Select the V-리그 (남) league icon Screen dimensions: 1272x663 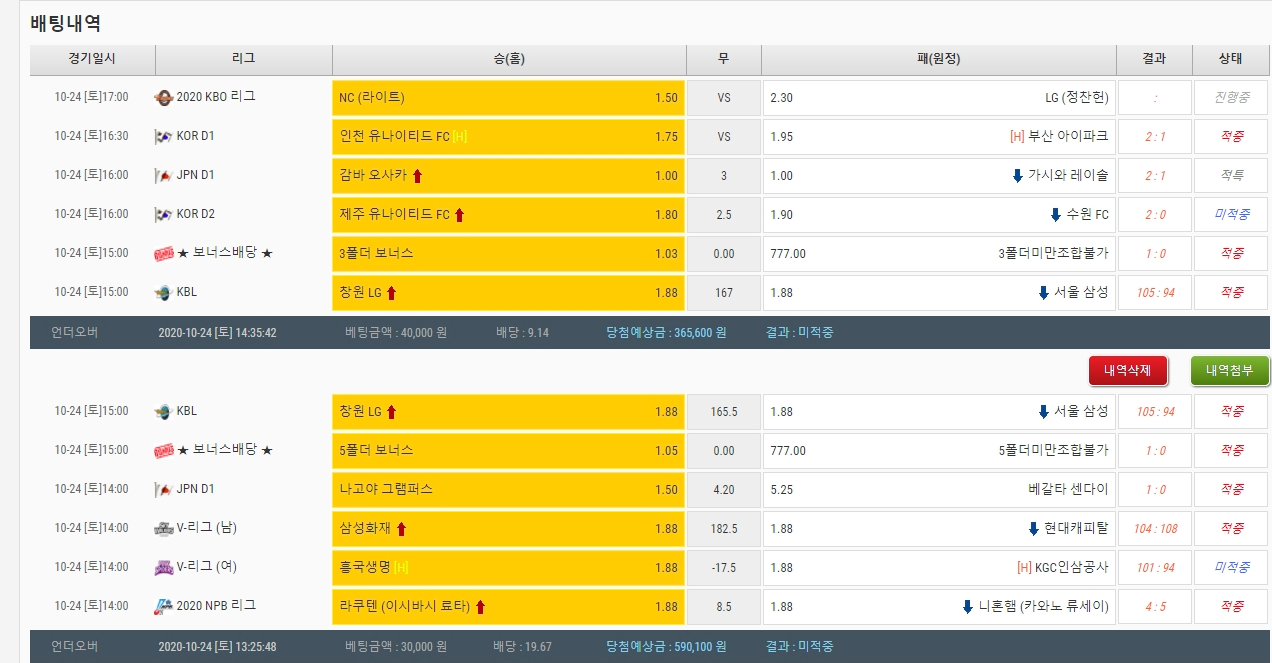[164, 529]
